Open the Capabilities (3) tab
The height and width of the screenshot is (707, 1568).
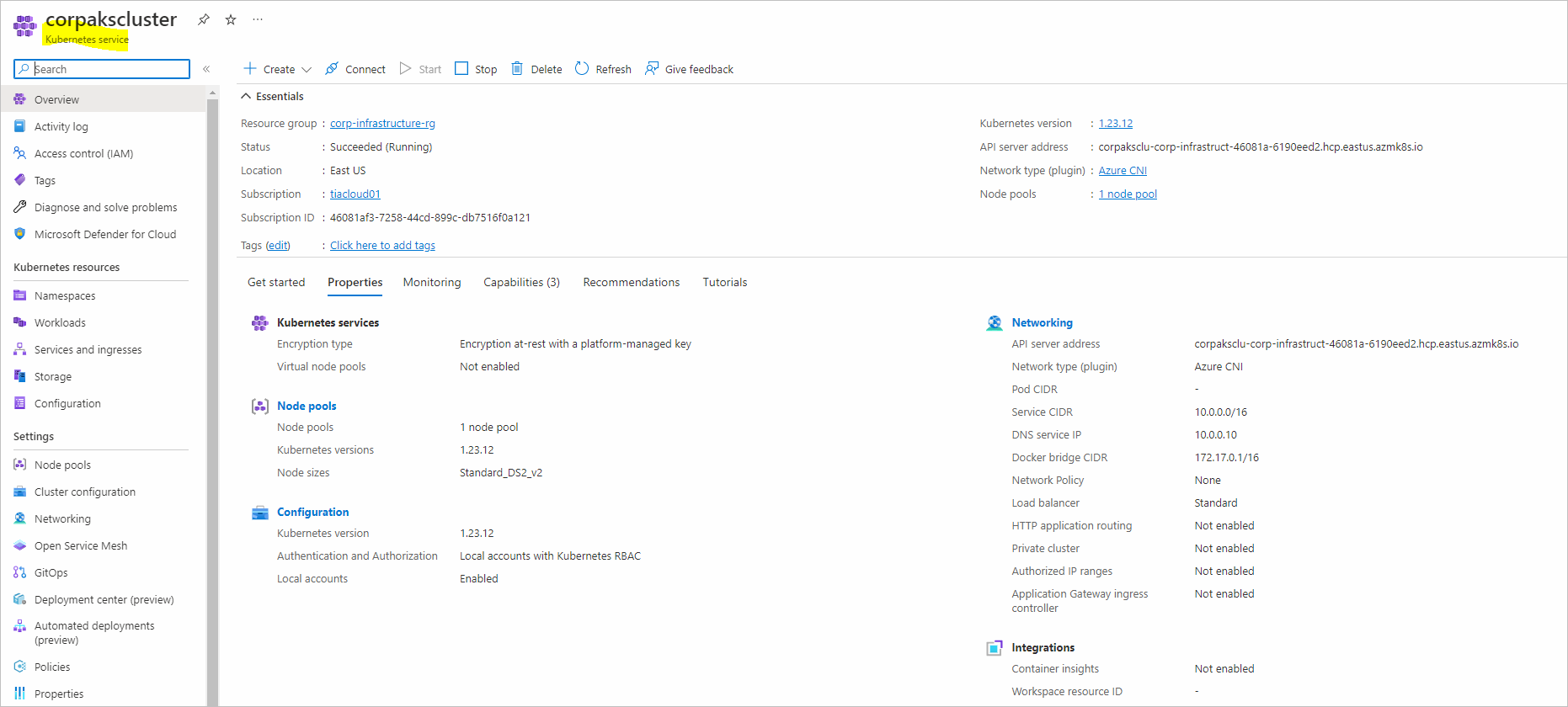(x=521, y=282)
